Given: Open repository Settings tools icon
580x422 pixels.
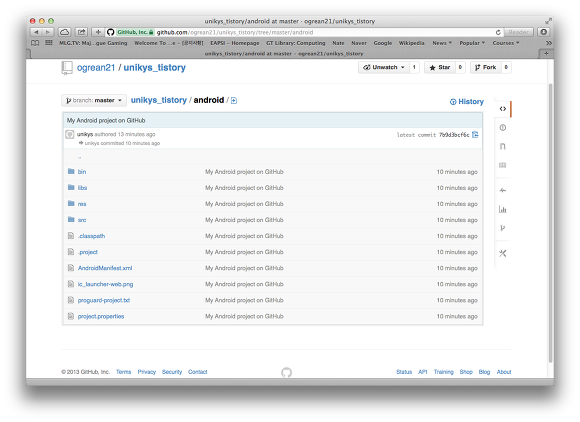Looking at the screenshot, I should [502, 253].
